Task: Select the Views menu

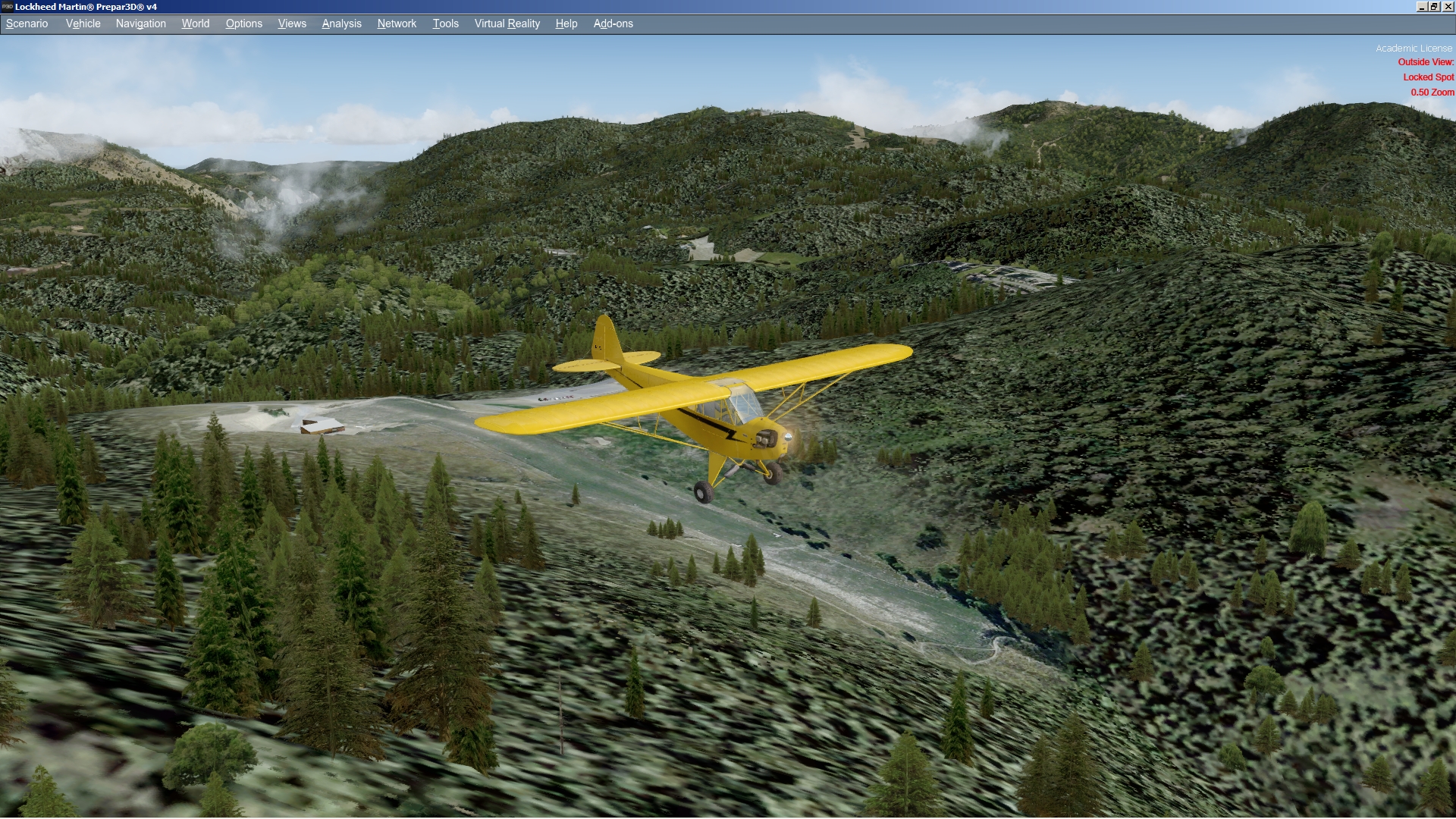Action: pyautogui.click(x=292, y=24)
